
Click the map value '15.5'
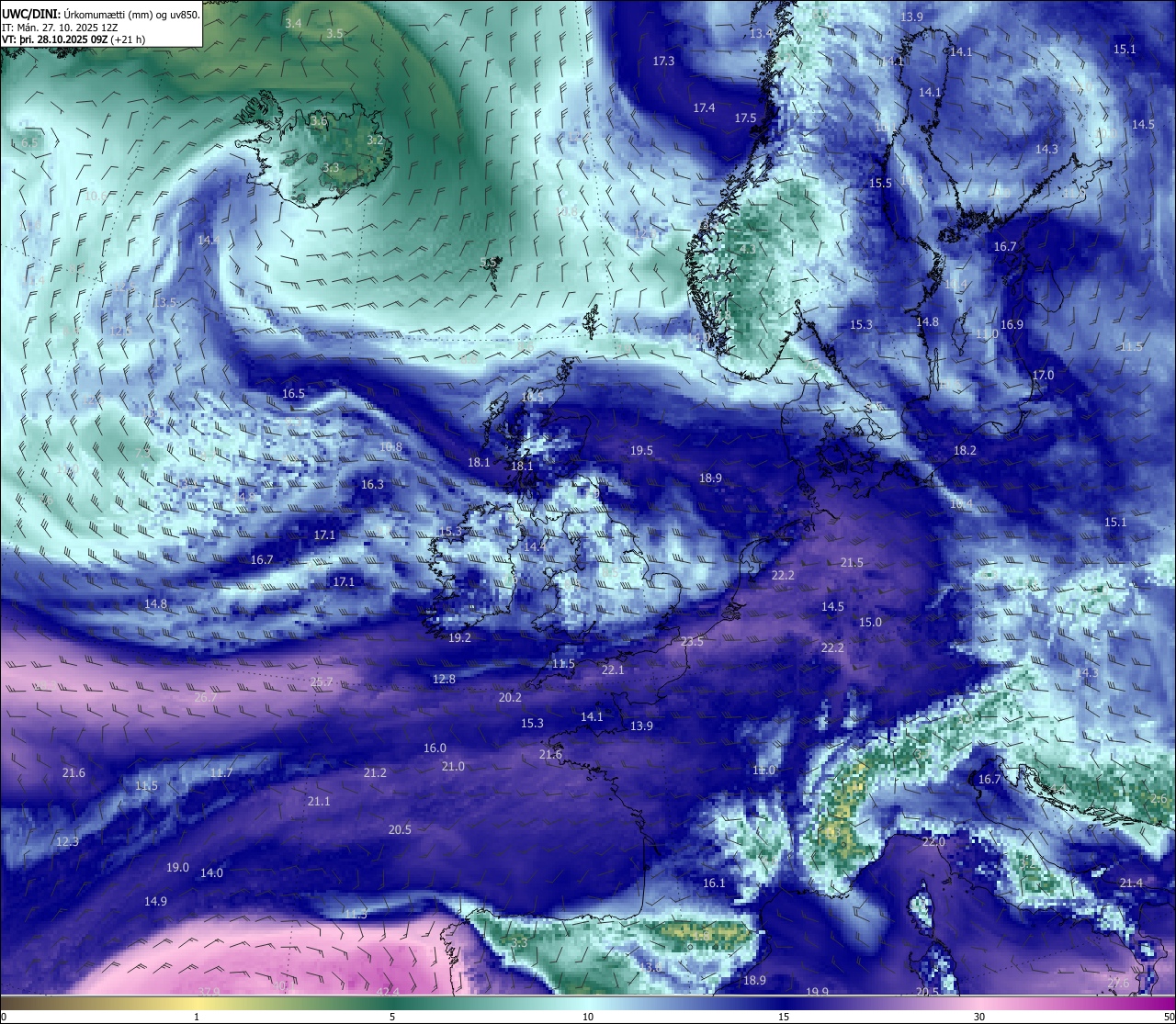880,184
